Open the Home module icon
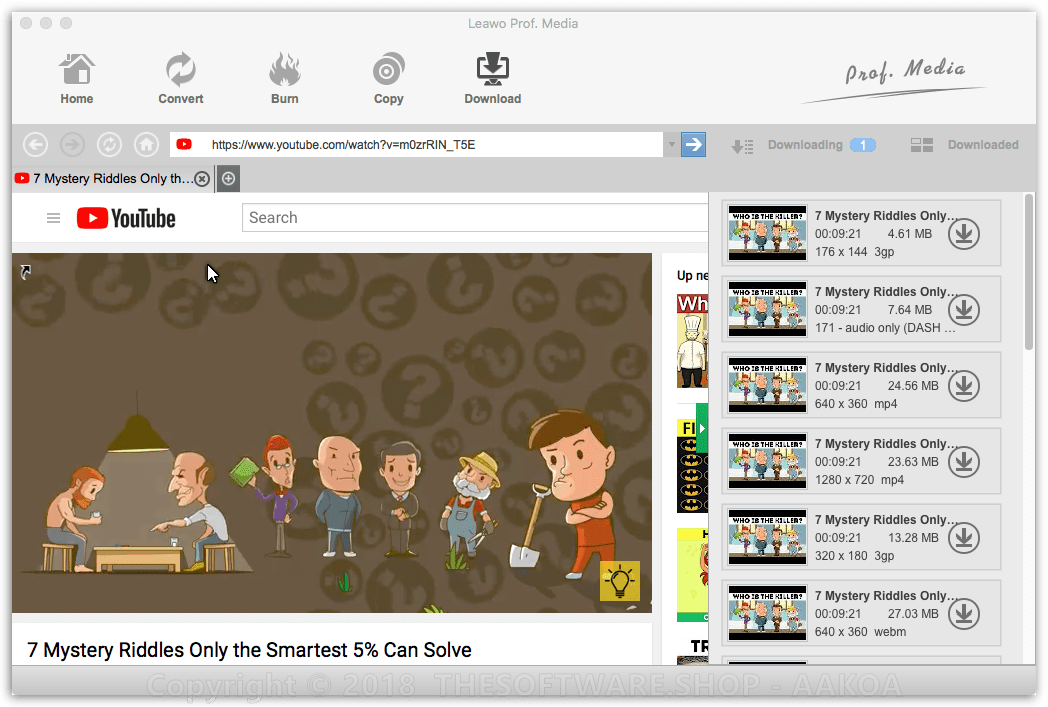The height and width of the screenshot is (707, 1048). coord(76,78)
